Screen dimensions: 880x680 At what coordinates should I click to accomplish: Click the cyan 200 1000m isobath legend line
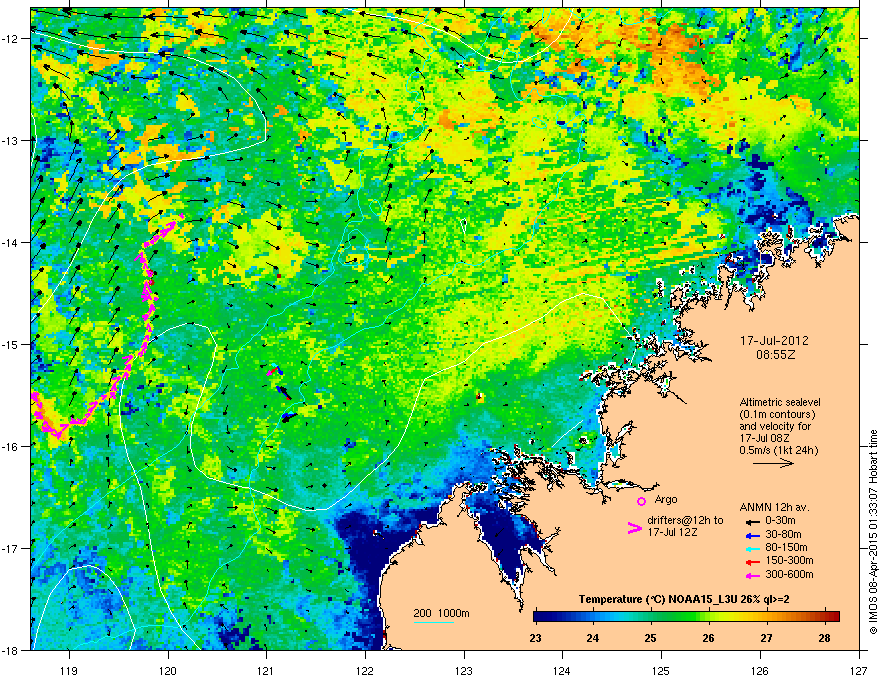point(434,622)
